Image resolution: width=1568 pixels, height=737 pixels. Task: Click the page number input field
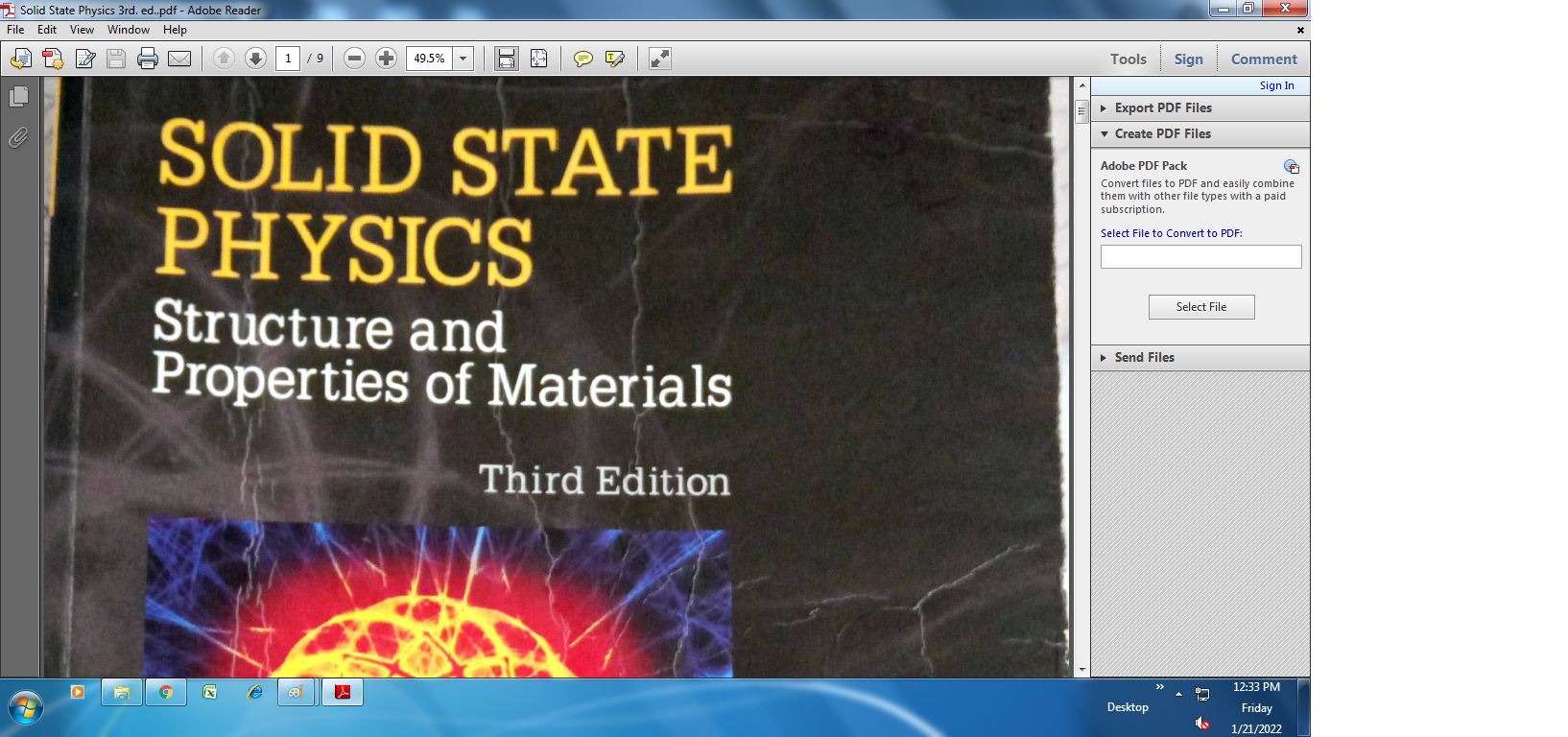288,59
